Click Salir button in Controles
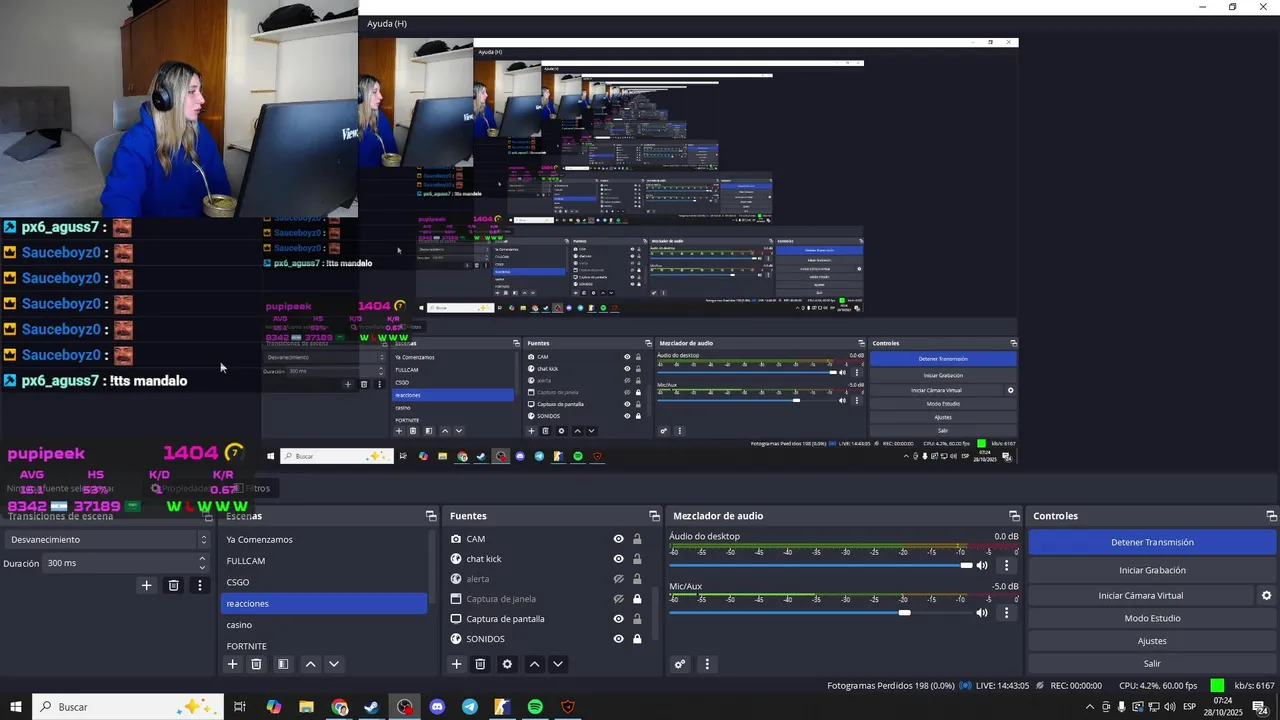The width and height of the screenshot is (1280, 720). pyautogui.click(x=1152, y=663)
